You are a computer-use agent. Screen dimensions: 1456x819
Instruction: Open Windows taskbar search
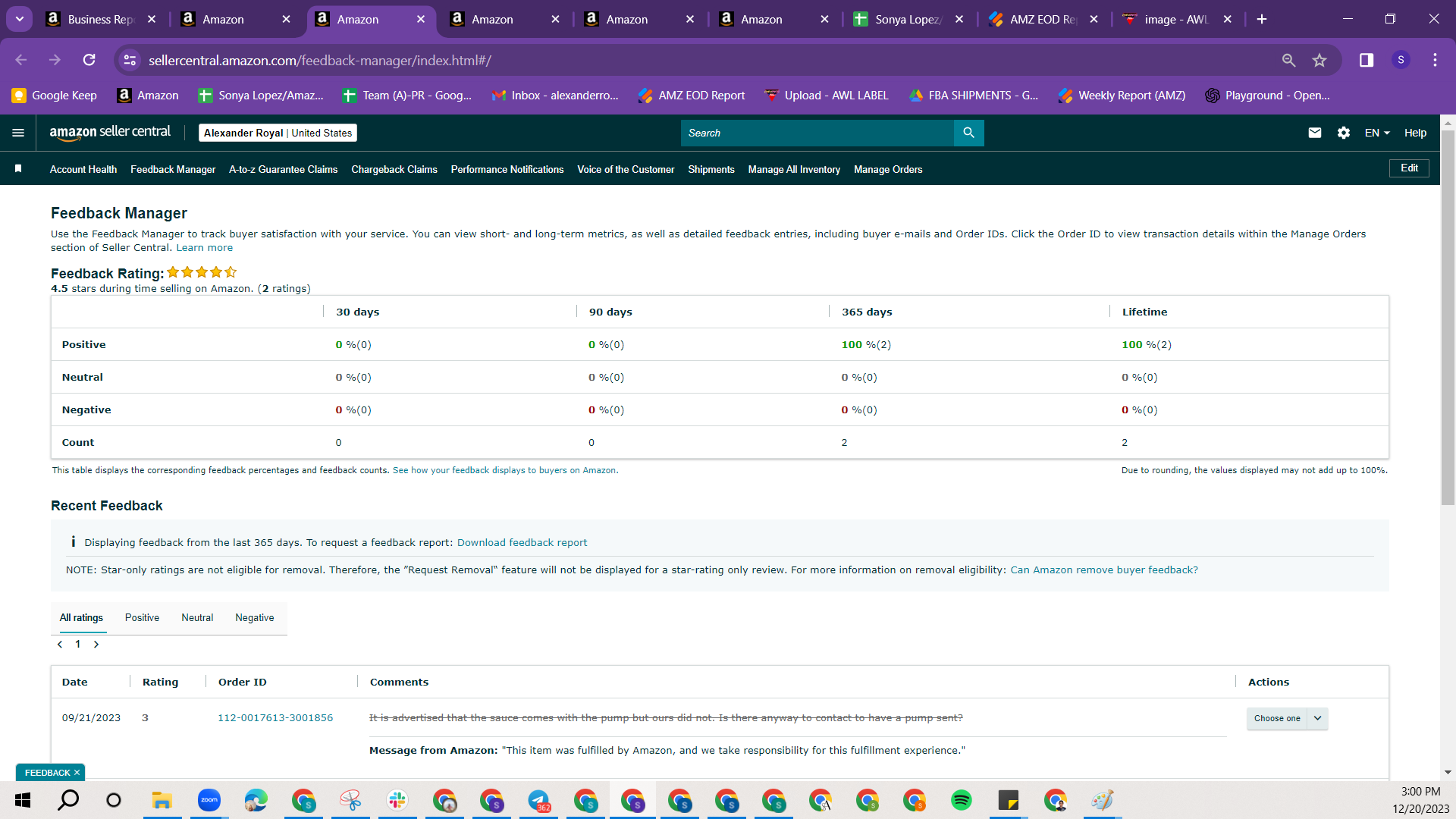click(68, 800)
